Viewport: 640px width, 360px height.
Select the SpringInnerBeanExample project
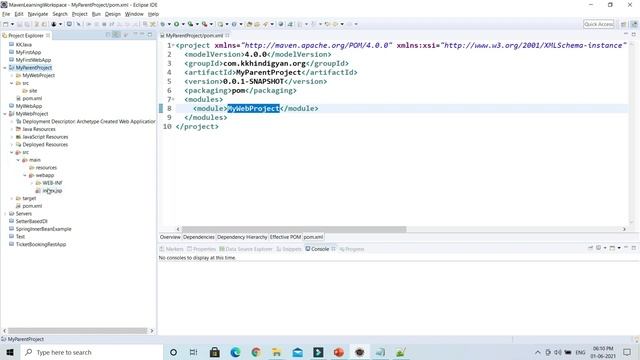pyautogui.click(x=43, y=229)
